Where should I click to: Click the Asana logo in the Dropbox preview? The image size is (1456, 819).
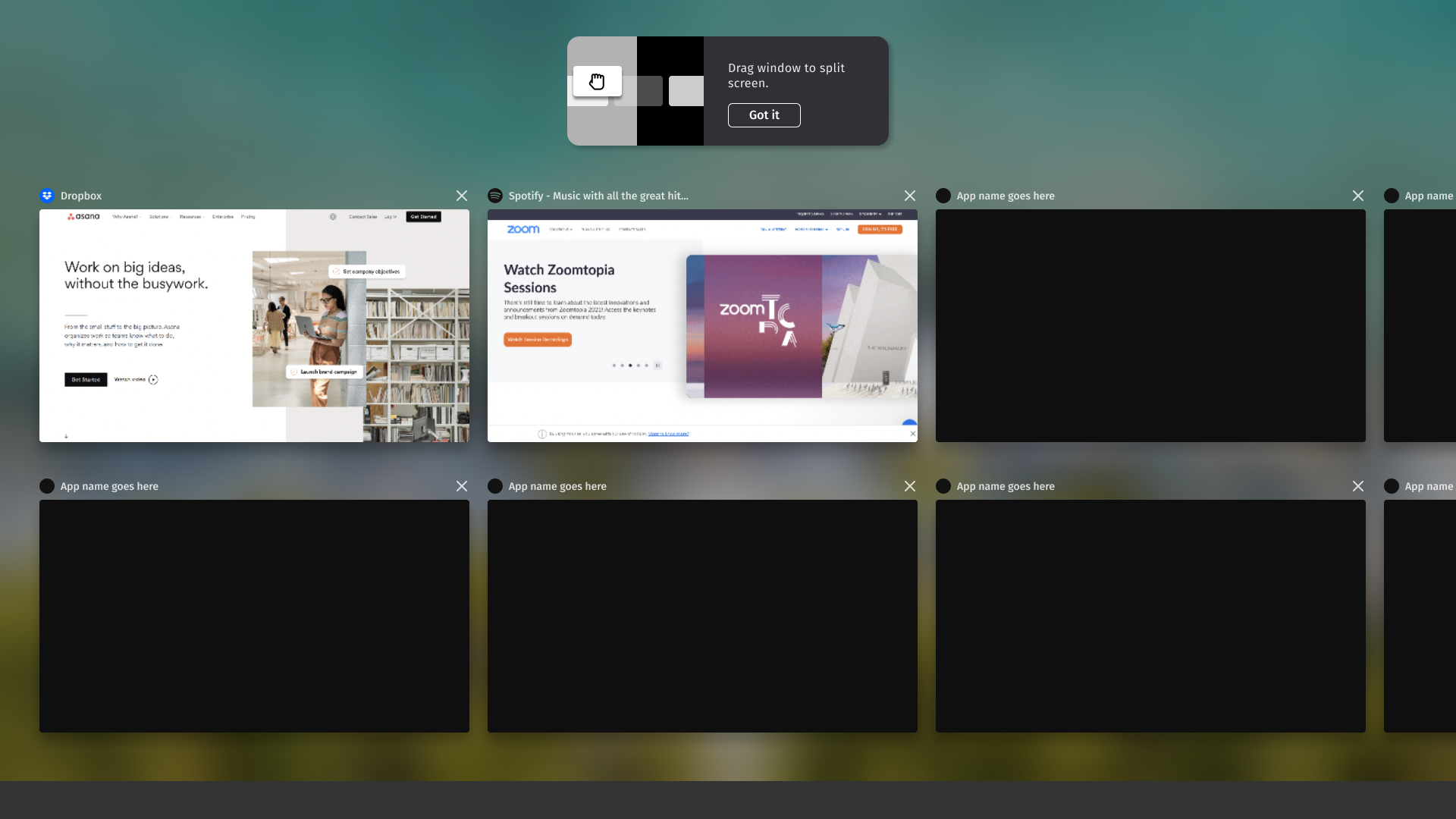pyautogui.click(x=83, y=217)
